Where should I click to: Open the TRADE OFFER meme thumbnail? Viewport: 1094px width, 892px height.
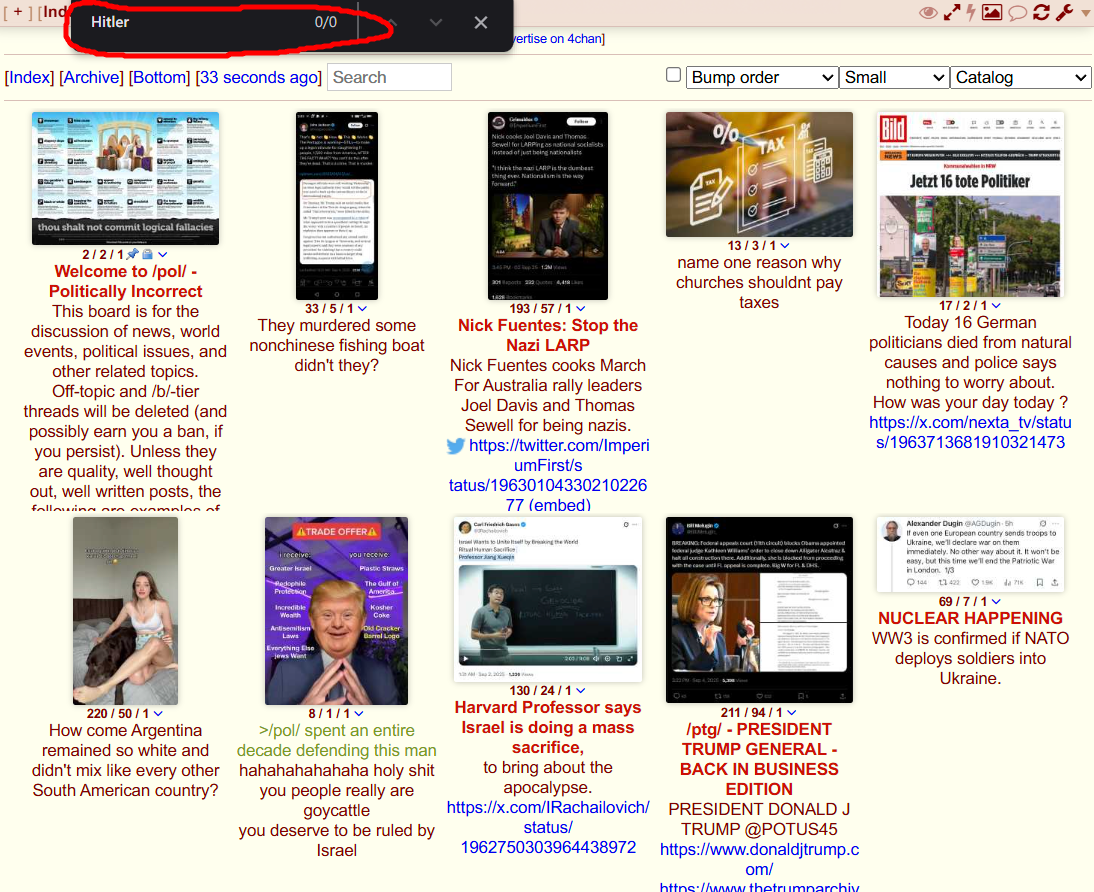click(x=336, y=611)
